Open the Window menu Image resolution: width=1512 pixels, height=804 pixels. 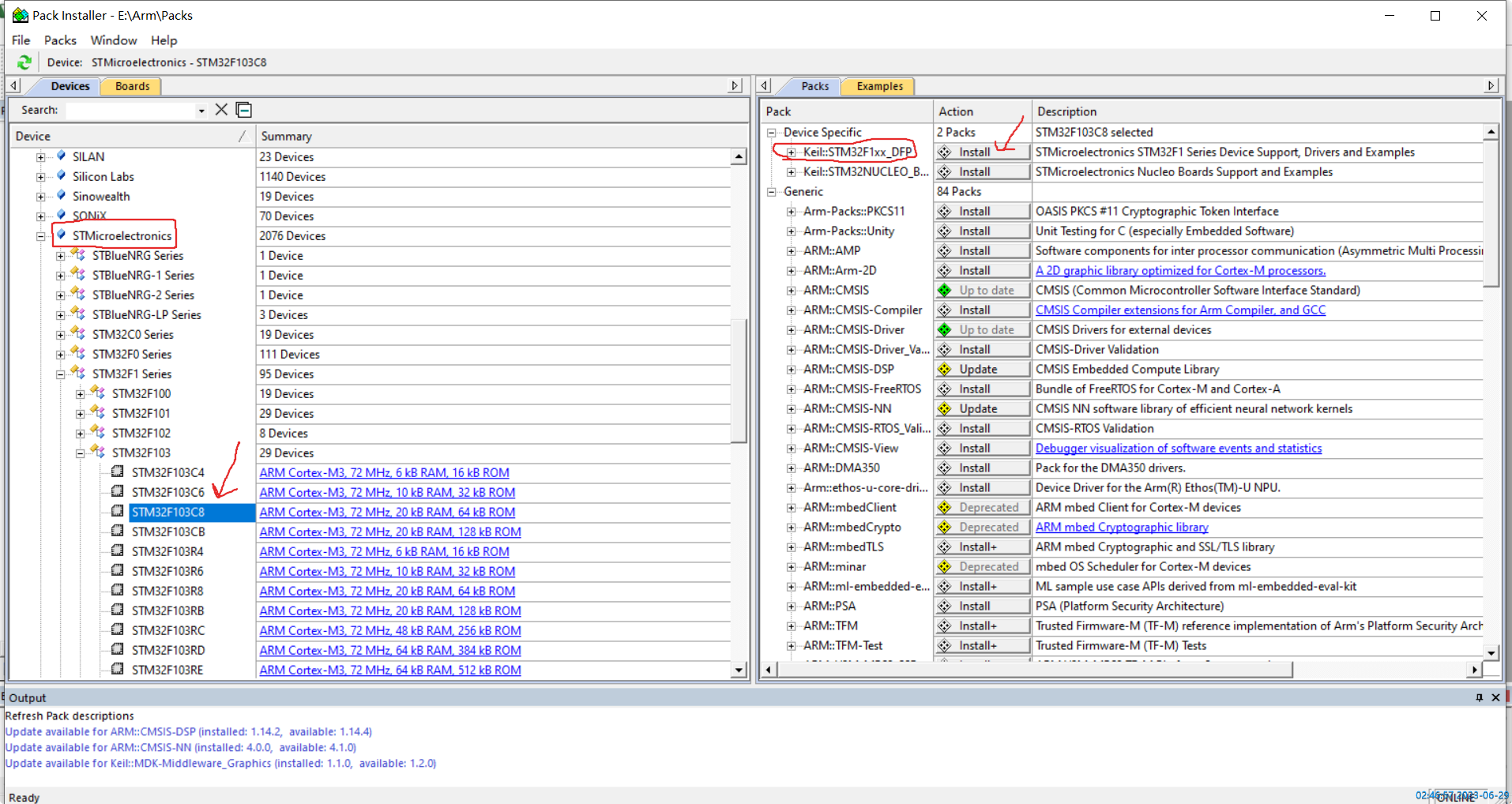pyautogui.click(x=114, y=40)
